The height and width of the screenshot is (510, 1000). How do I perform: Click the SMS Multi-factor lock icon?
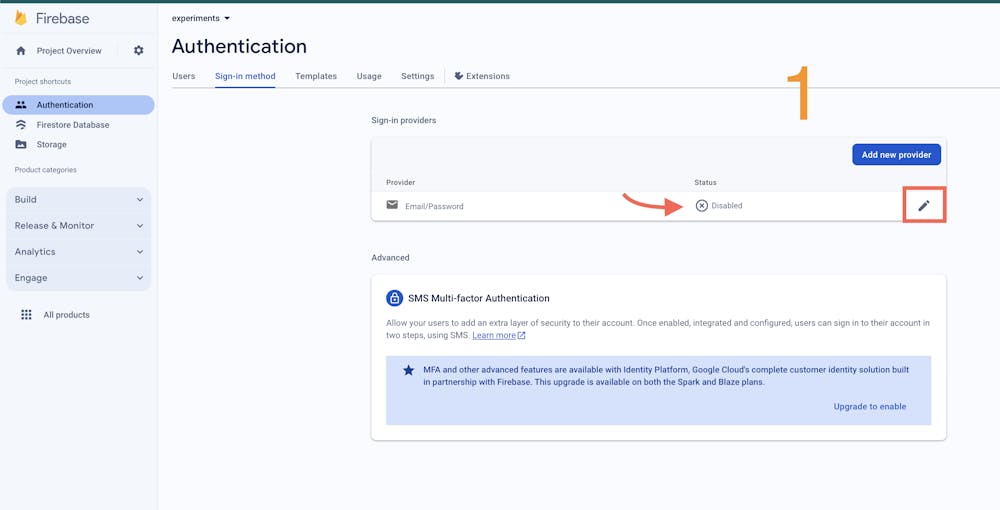coord(395,298)
